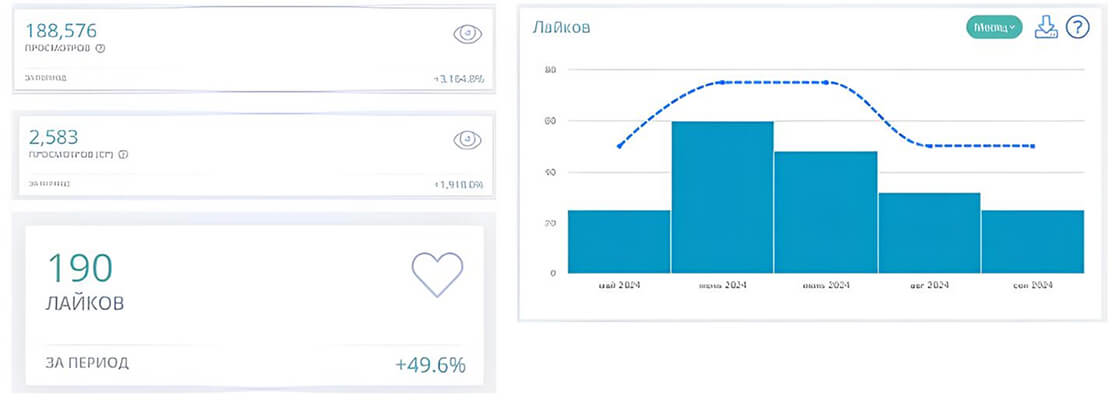Click the 190 likes count
This screenshot has height=407, width=1120.
point(81,267)
